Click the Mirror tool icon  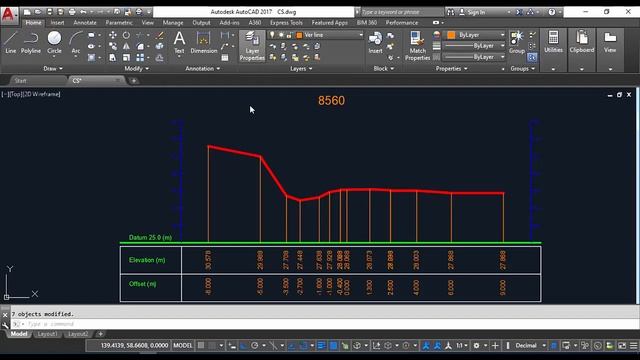tap(127, 47)
